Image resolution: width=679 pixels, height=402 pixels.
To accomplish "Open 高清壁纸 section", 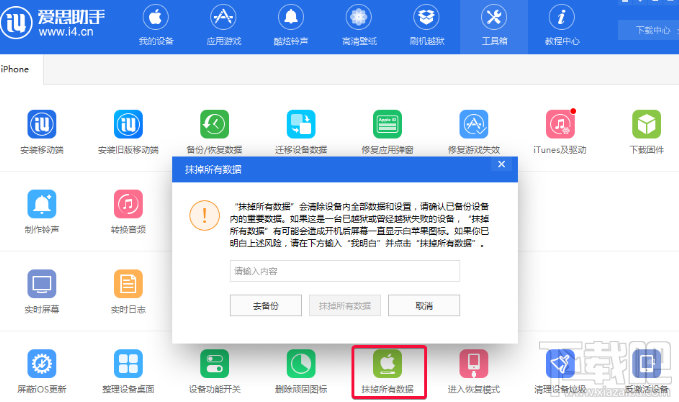I will click(x=359, y=25).
